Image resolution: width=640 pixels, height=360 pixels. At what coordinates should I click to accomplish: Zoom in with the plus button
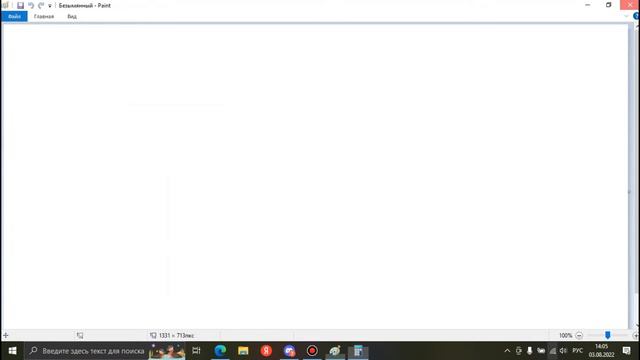pyautogui.click(x=636, y=336)
